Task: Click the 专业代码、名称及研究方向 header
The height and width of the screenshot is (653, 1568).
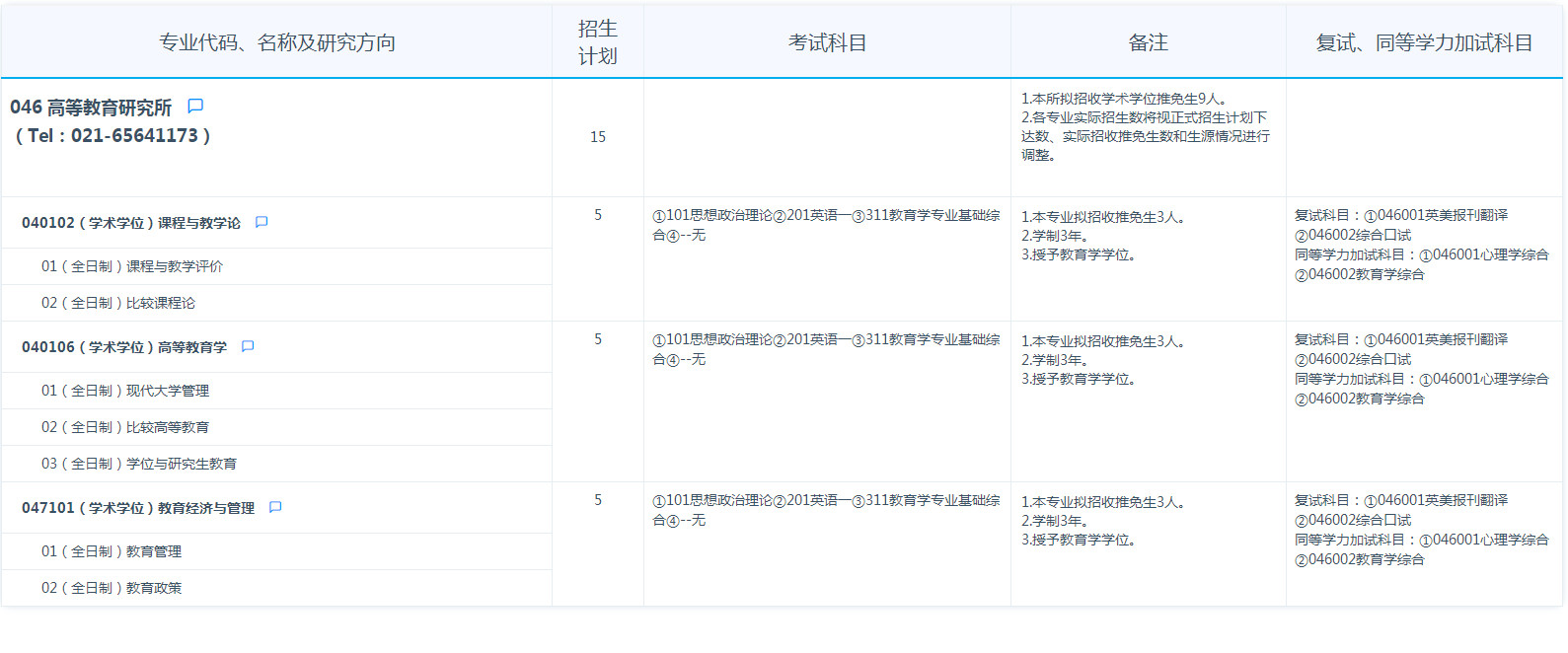Action: 277,42
